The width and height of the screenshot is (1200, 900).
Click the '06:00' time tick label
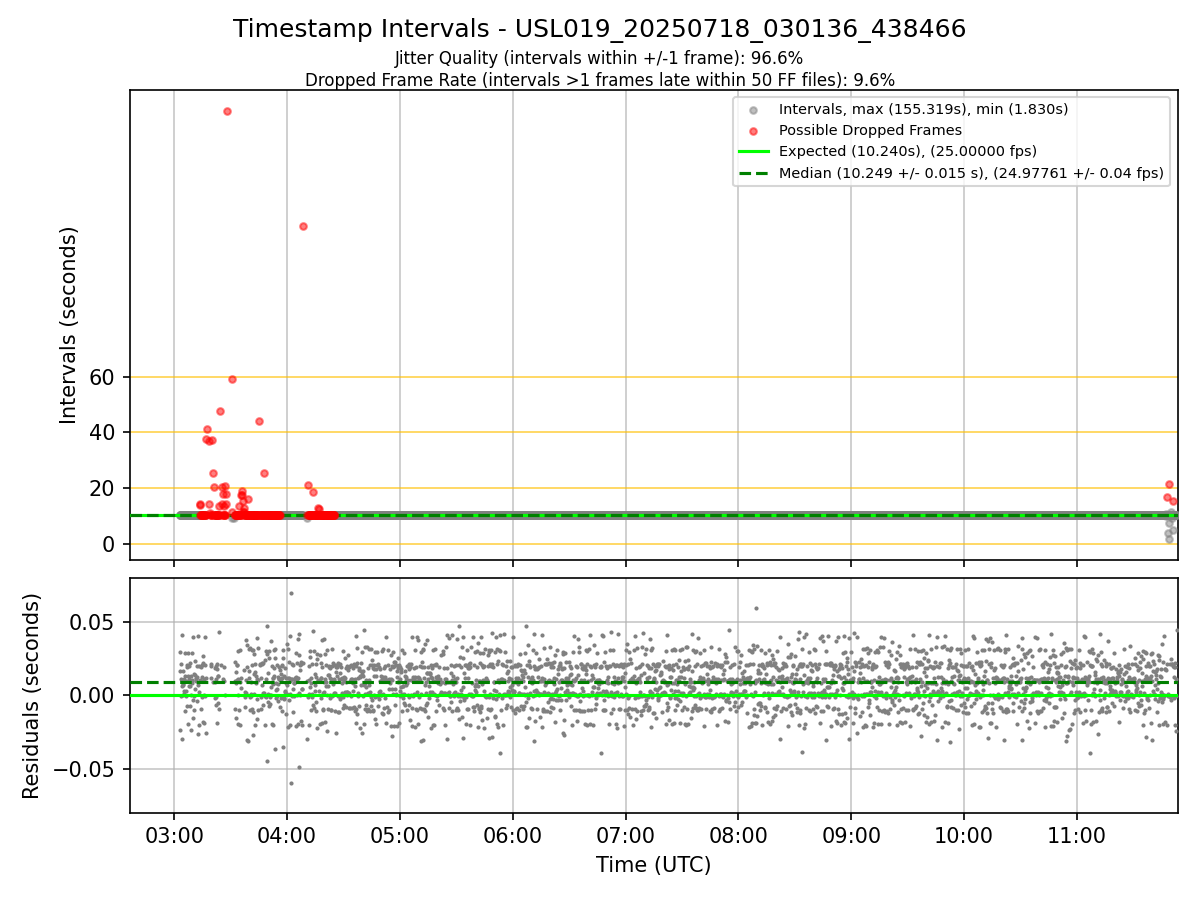click(513, 834)
